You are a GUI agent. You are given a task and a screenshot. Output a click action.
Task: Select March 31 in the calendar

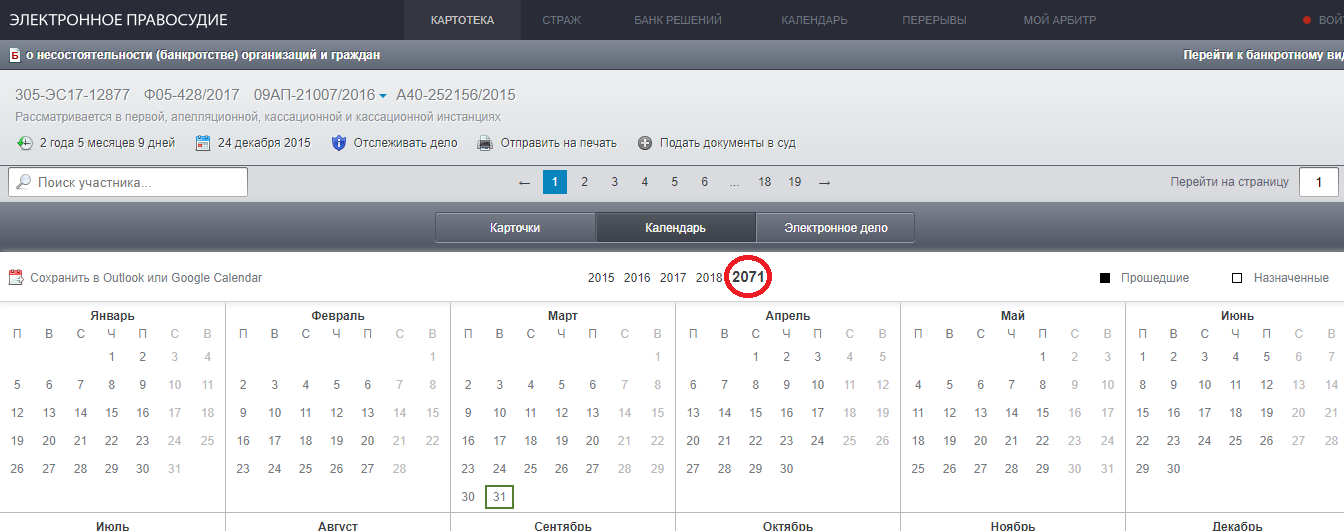click(499, 497)
